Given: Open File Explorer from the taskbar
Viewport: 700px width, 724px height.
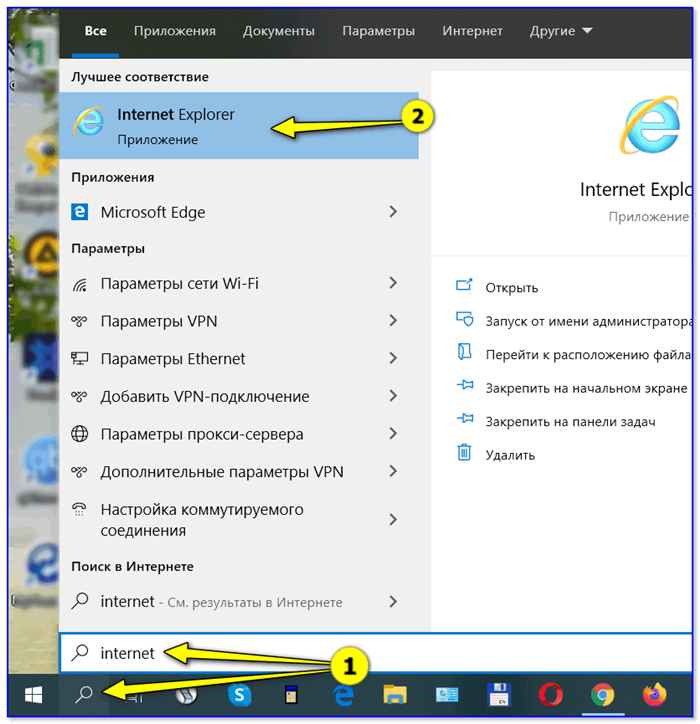Looking at the screenshot, I should tap(395, 694).
